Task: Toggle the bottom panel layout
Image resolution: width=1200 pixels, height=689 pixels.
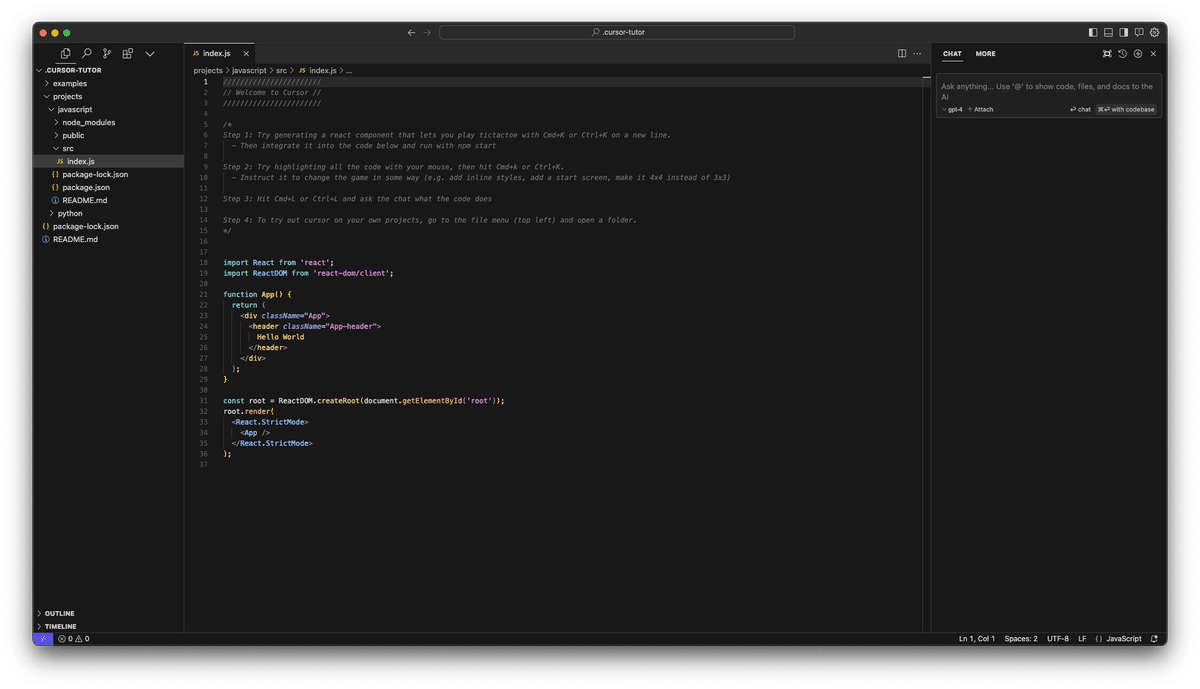Action: pos(1108,32)
